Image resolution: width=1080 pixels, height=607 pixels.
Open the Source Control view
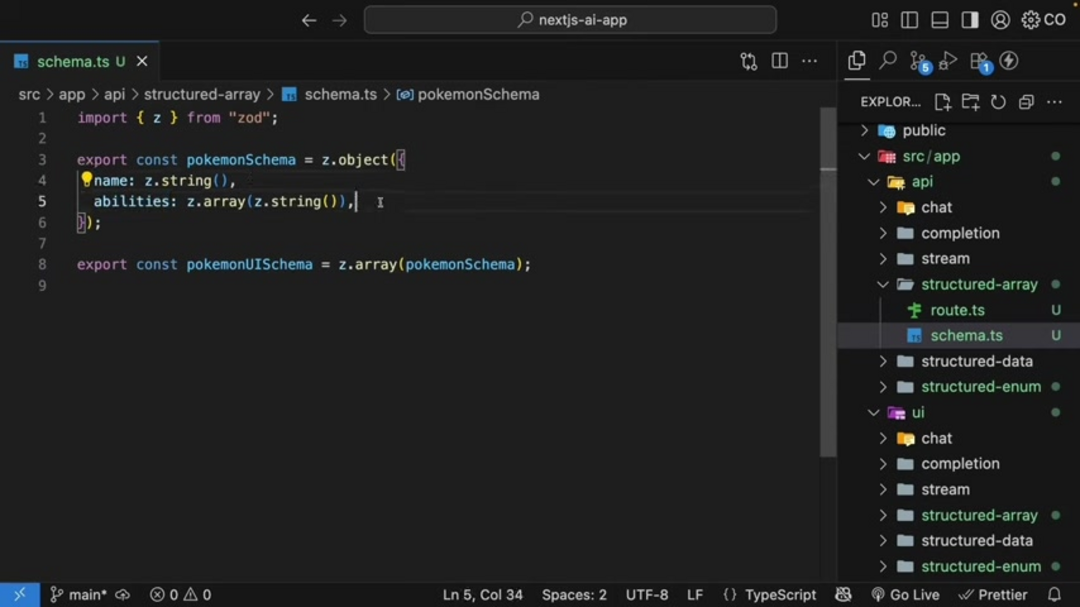[x=918, y=61]
